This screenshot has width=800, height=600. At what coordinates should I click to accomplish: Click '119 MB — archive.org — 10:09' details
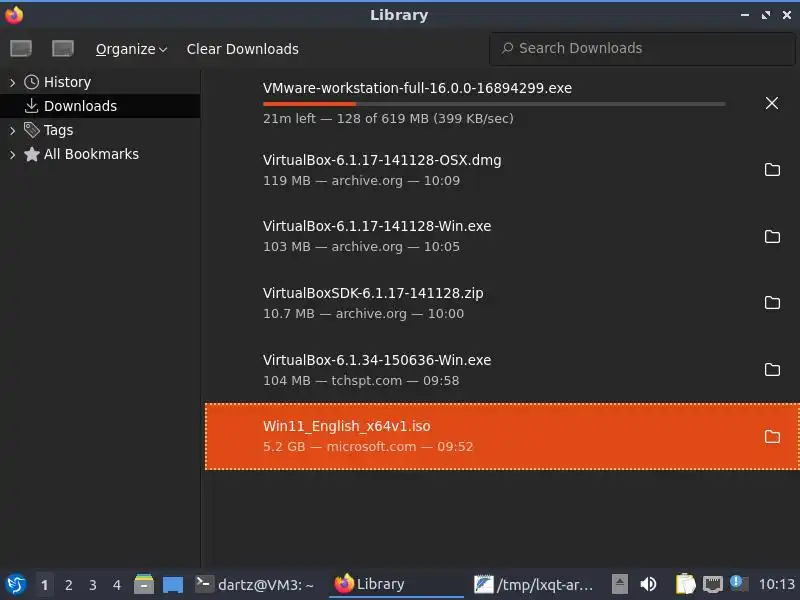point(361,181)
